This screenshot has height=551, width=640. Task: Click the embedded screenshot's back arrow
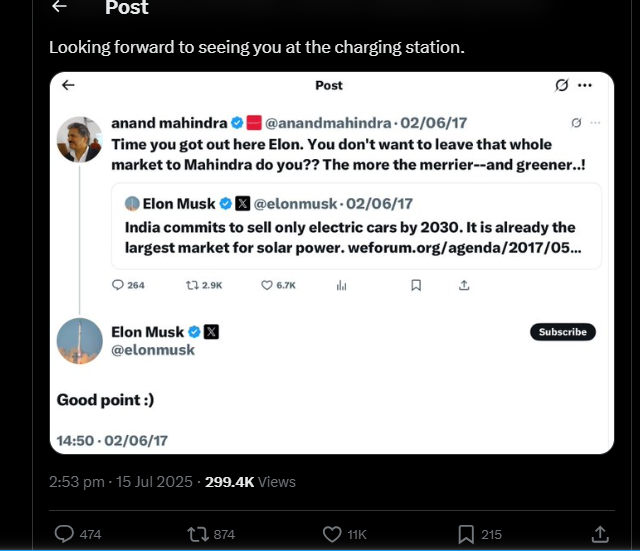pyautogui.click(x=68, y=85)
